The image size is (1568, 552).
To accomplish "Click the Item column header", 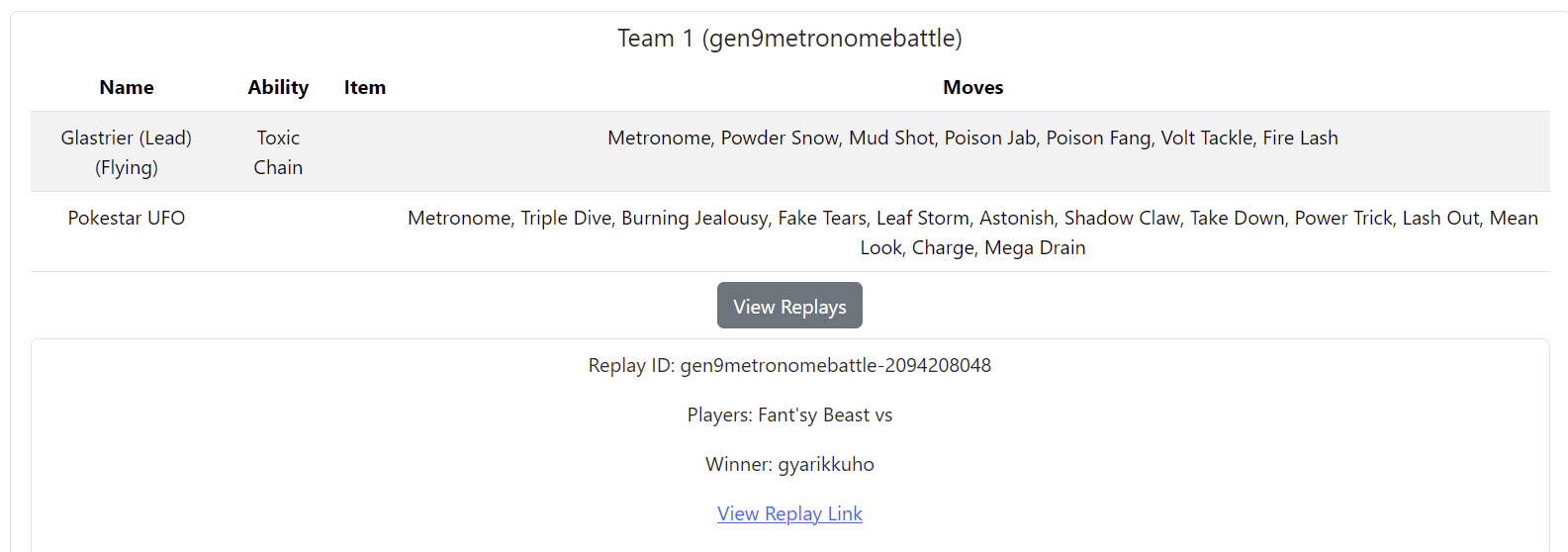I will pyautogui.click(x=365, y=87).
